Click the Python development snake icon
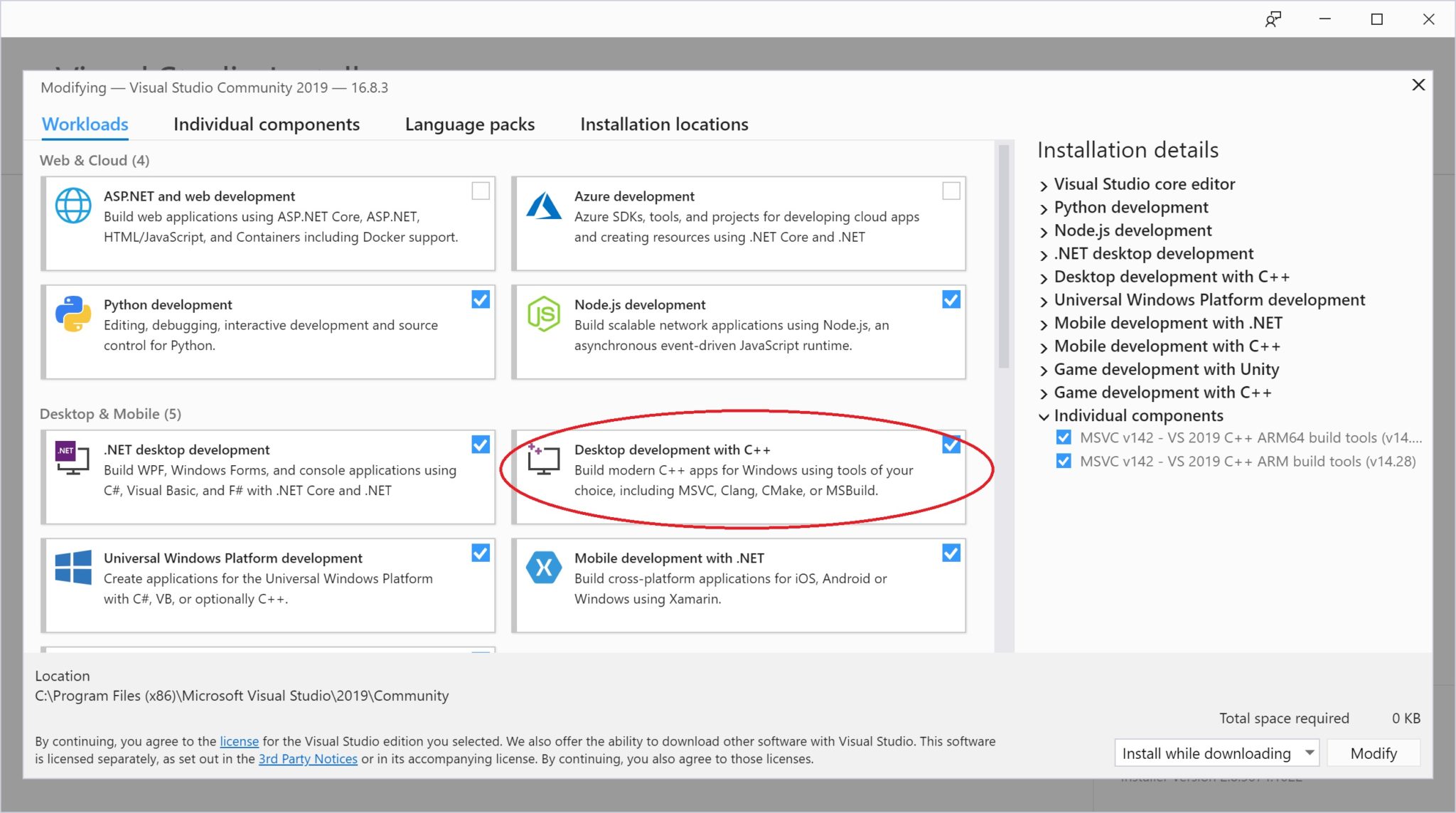1456x813 pixels. coord(73,314)
